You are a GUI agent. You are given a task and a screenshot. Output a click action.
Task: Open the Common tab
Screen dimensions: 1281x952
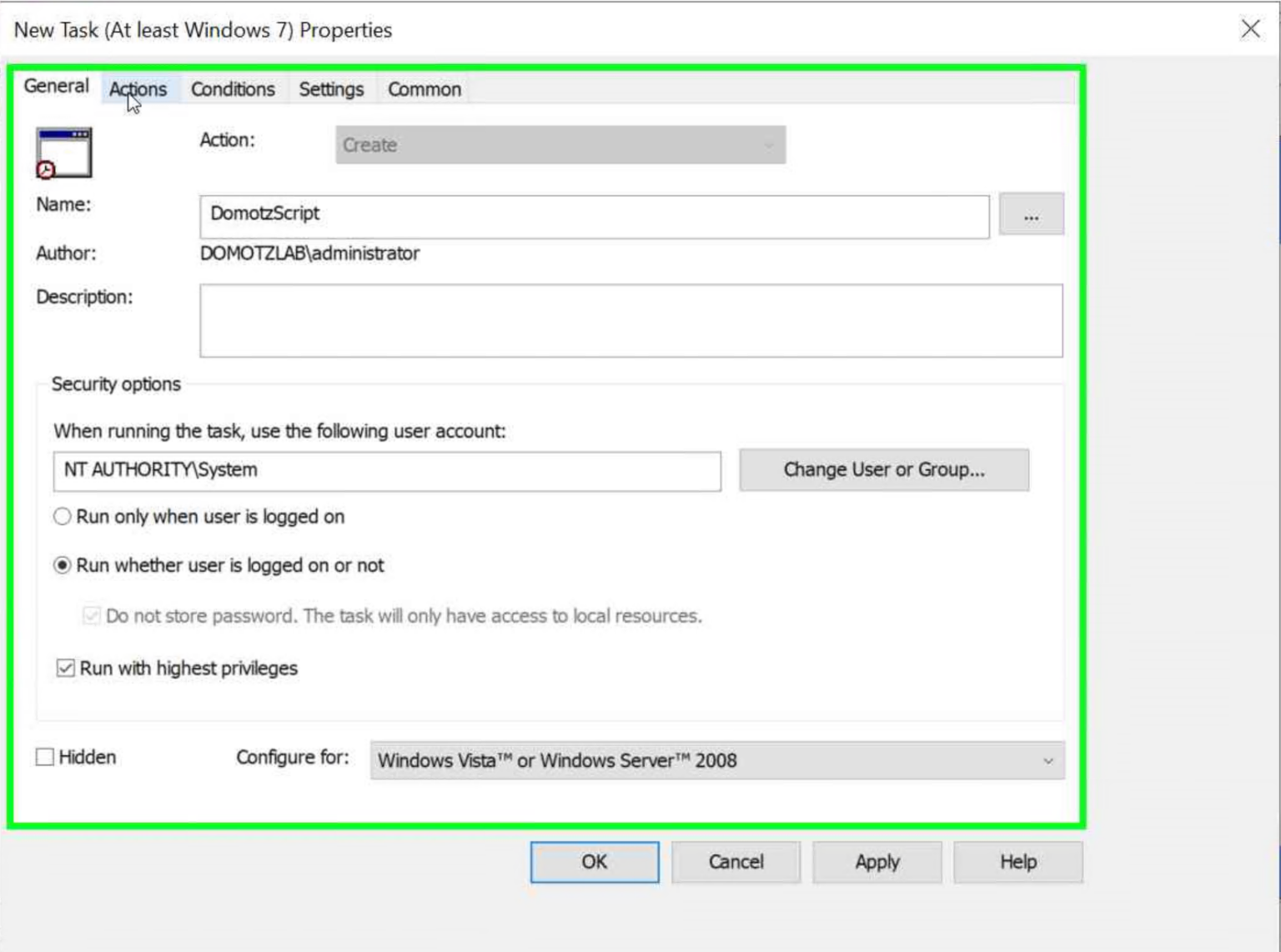point(424,89)
